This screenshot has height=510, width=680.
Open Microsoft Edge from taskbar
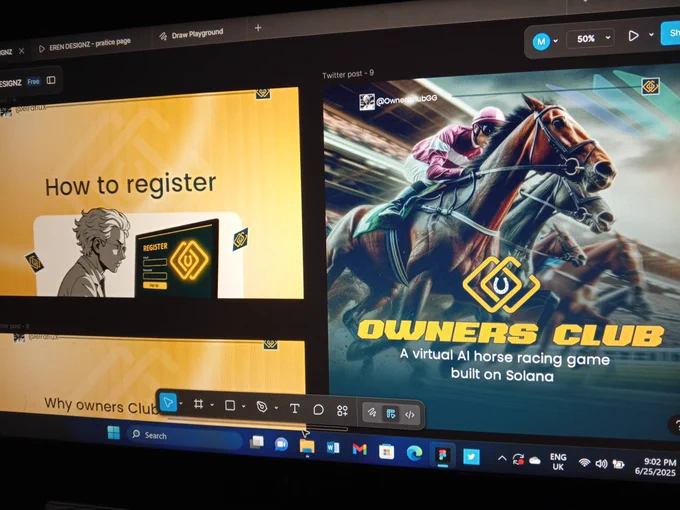click(414, 453)
